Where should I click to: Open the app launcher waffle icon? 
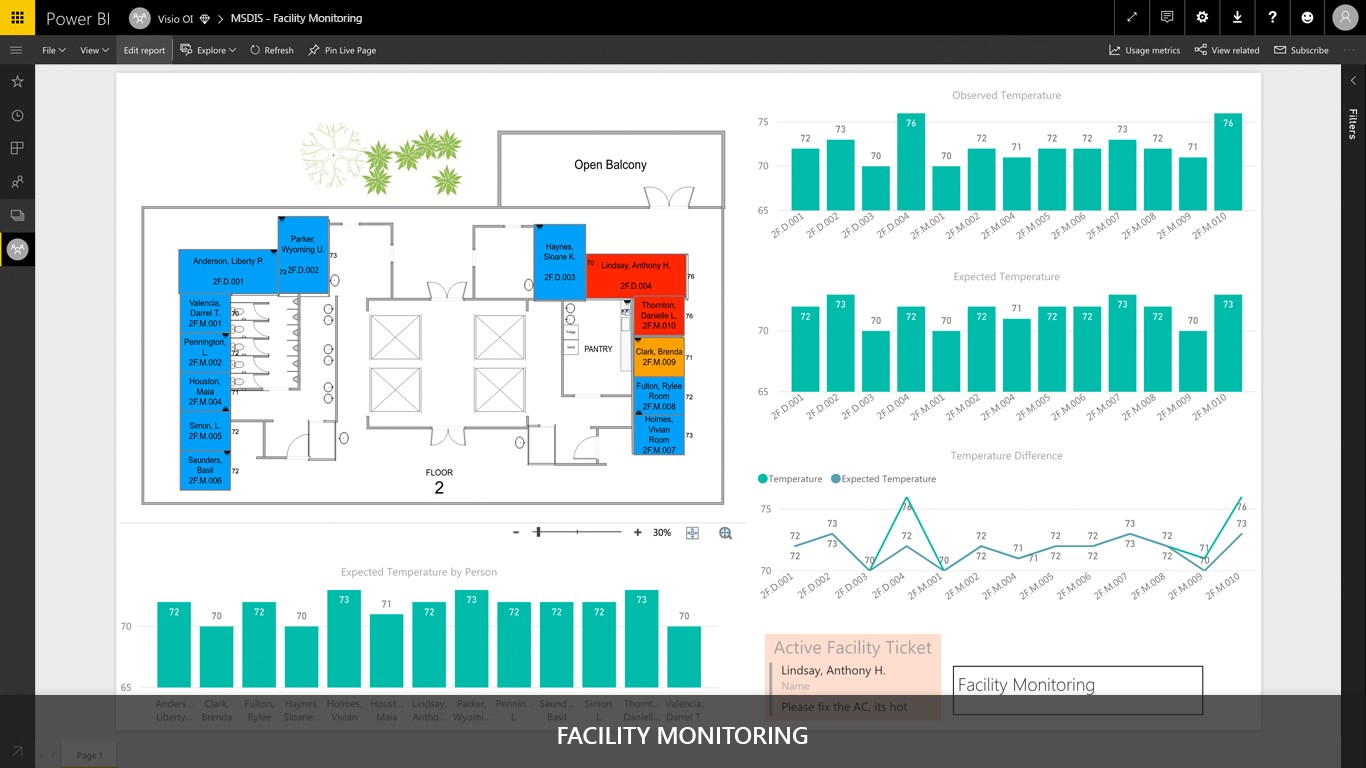click(17, 17)
